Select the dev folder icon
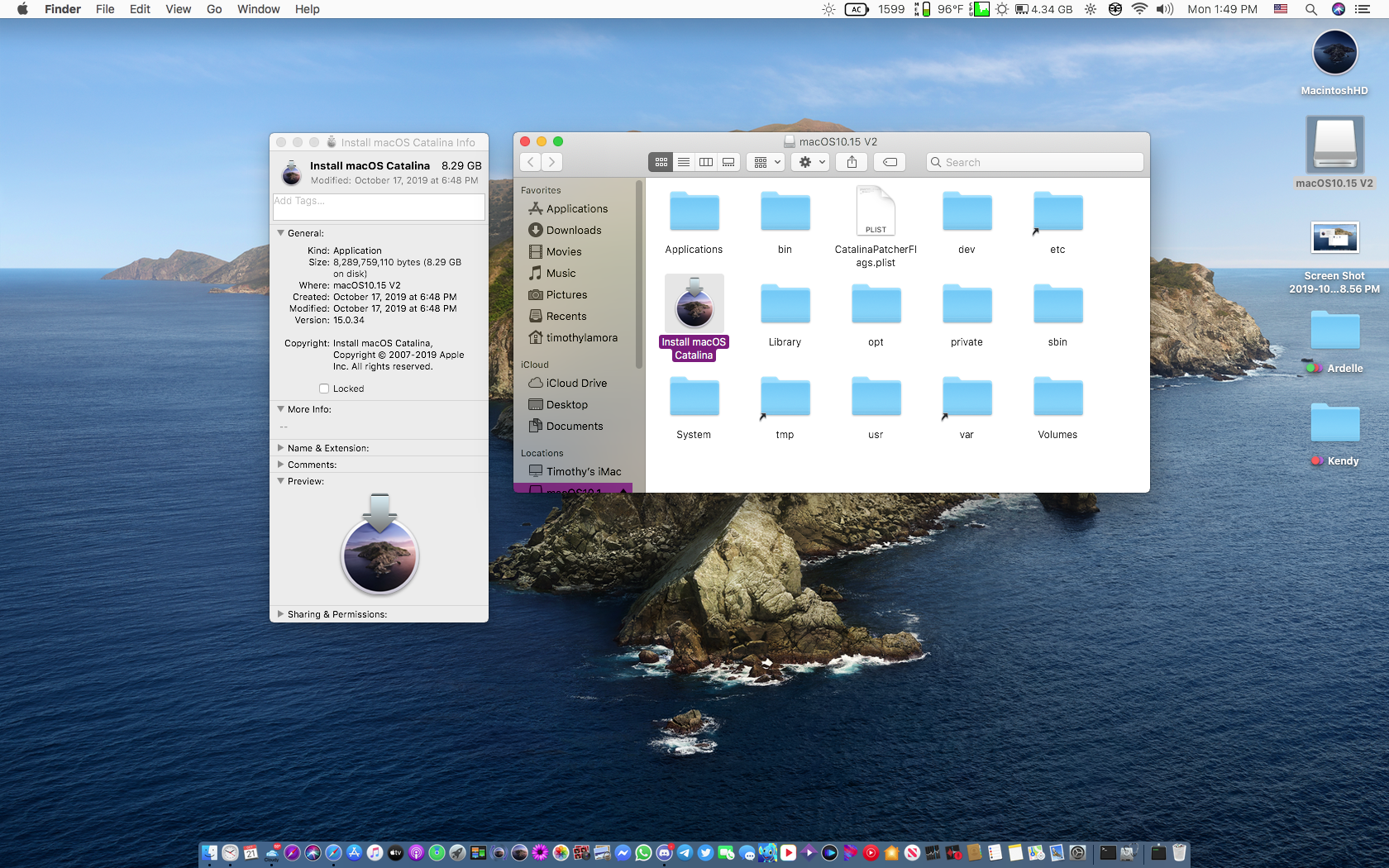 (x=967, y=212)
